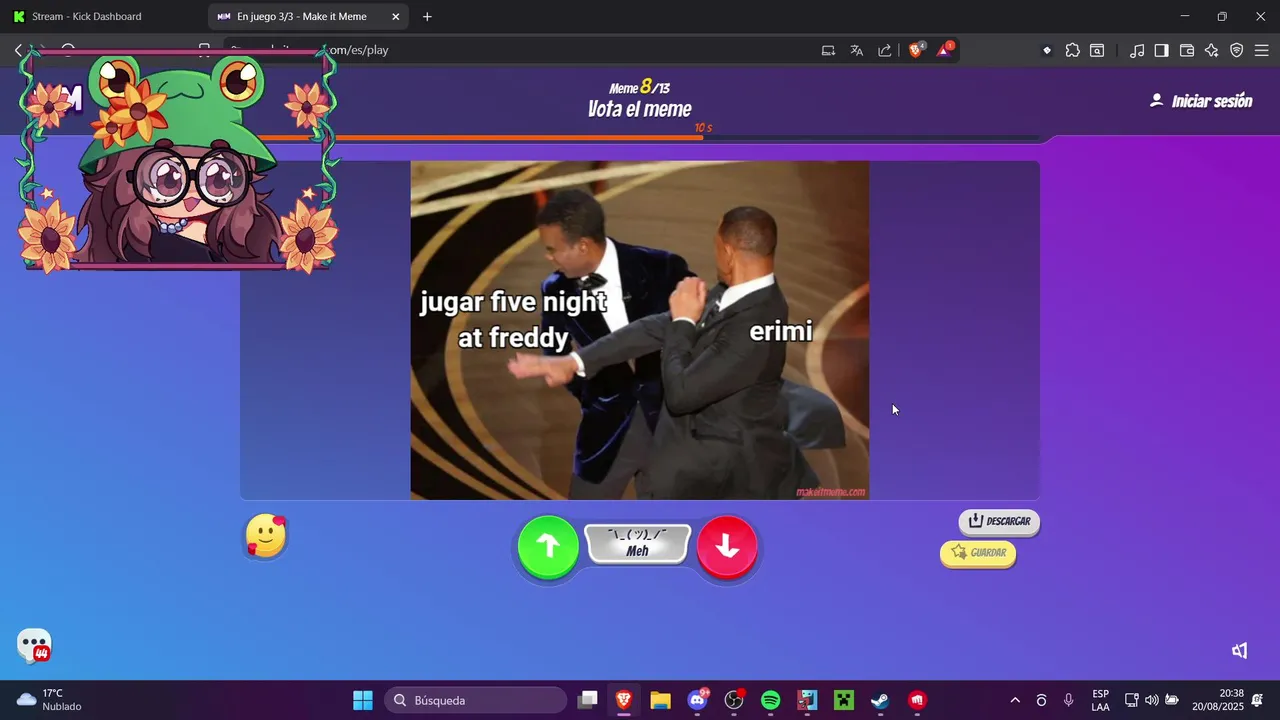Screen dimensions: 1280x720
Task: Open Leo AI sparkle icon
Action: pyautogui.click(x=1212, y=50)
